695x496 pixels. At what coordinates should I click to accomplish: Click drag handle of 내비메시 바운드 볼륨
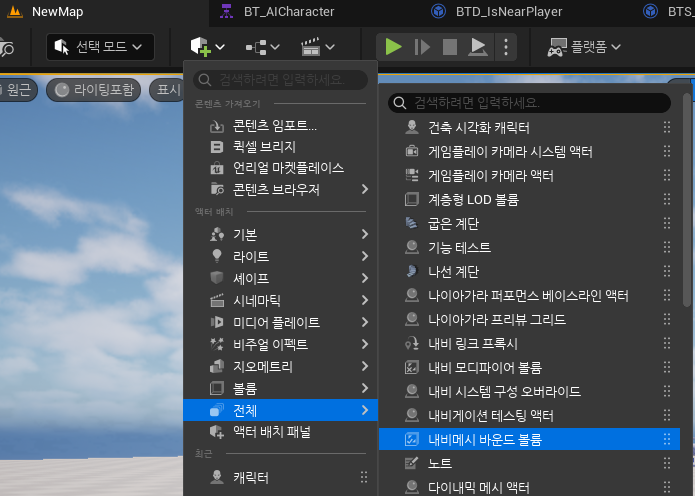(x=667, y=439)
